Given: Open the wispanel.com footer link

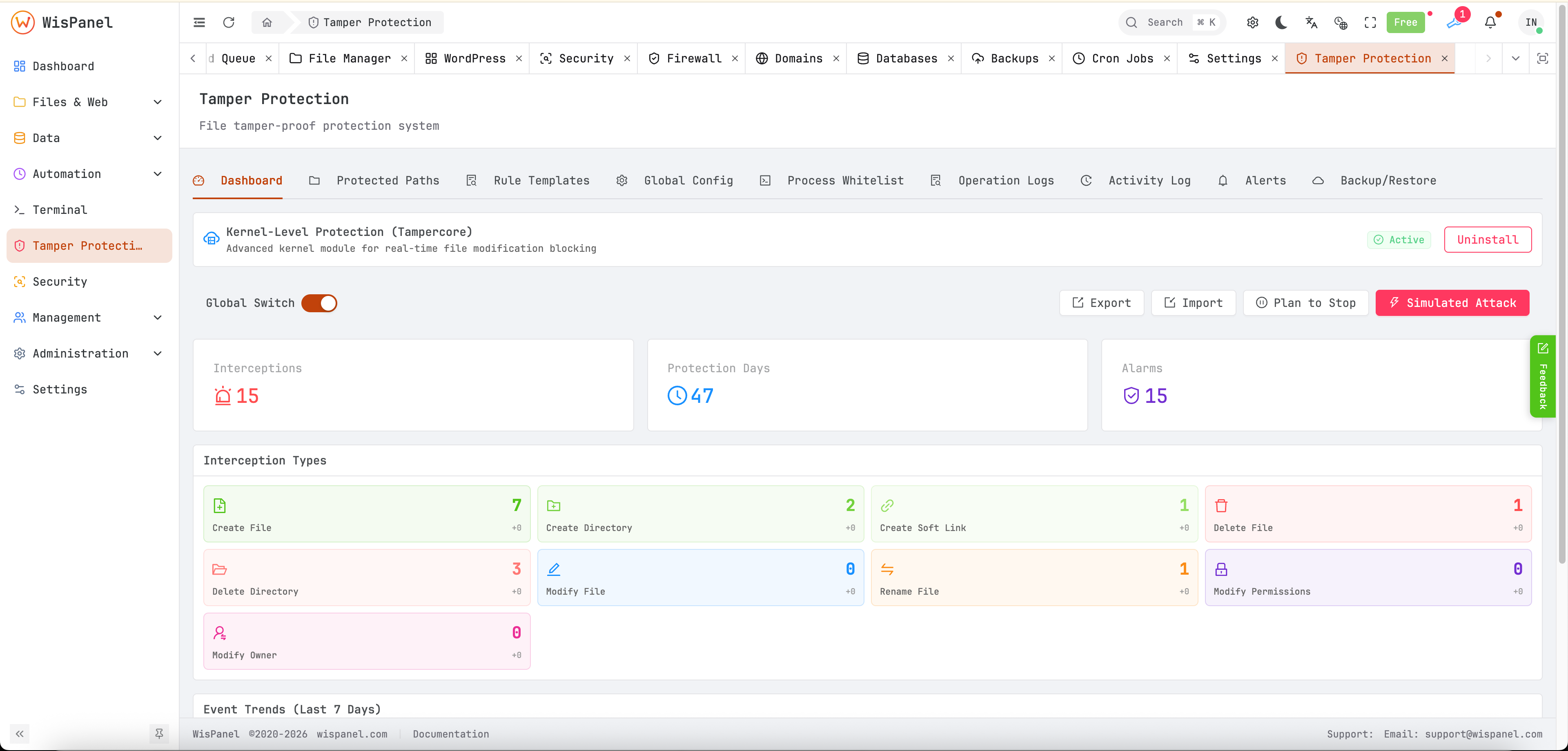Looking at the screenshot, I should [352, 734].
